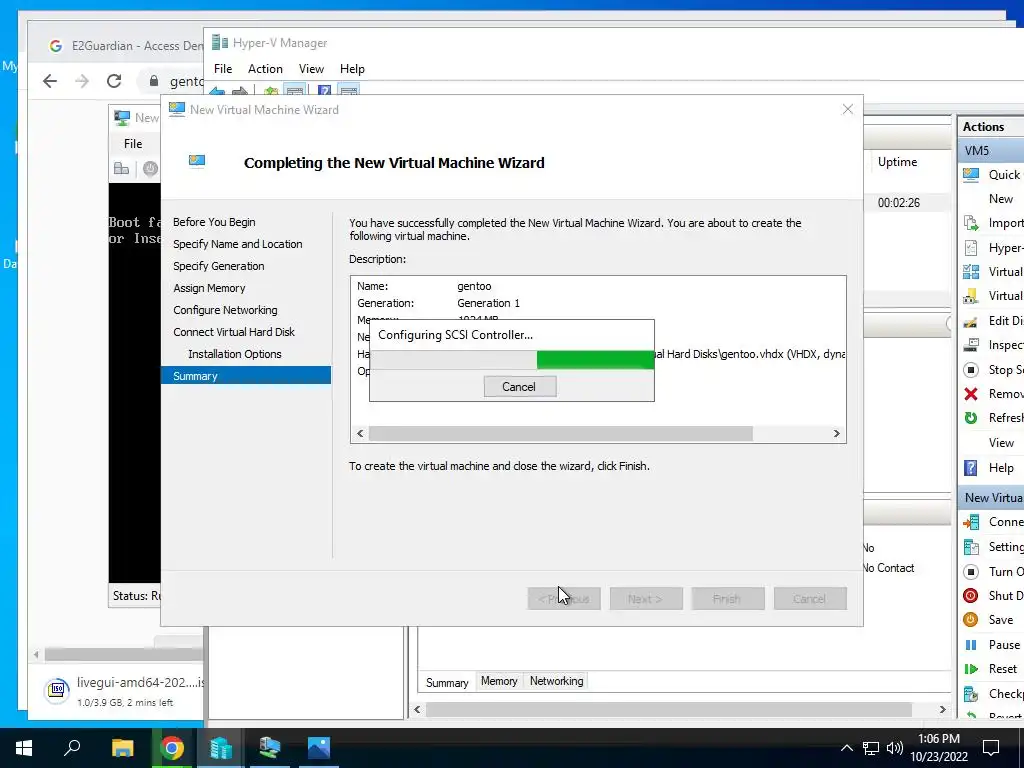Viewport: 1024px width, 768px height.
Task: Click Connect icon in Actions pane
Action: [x=971, y=522]
